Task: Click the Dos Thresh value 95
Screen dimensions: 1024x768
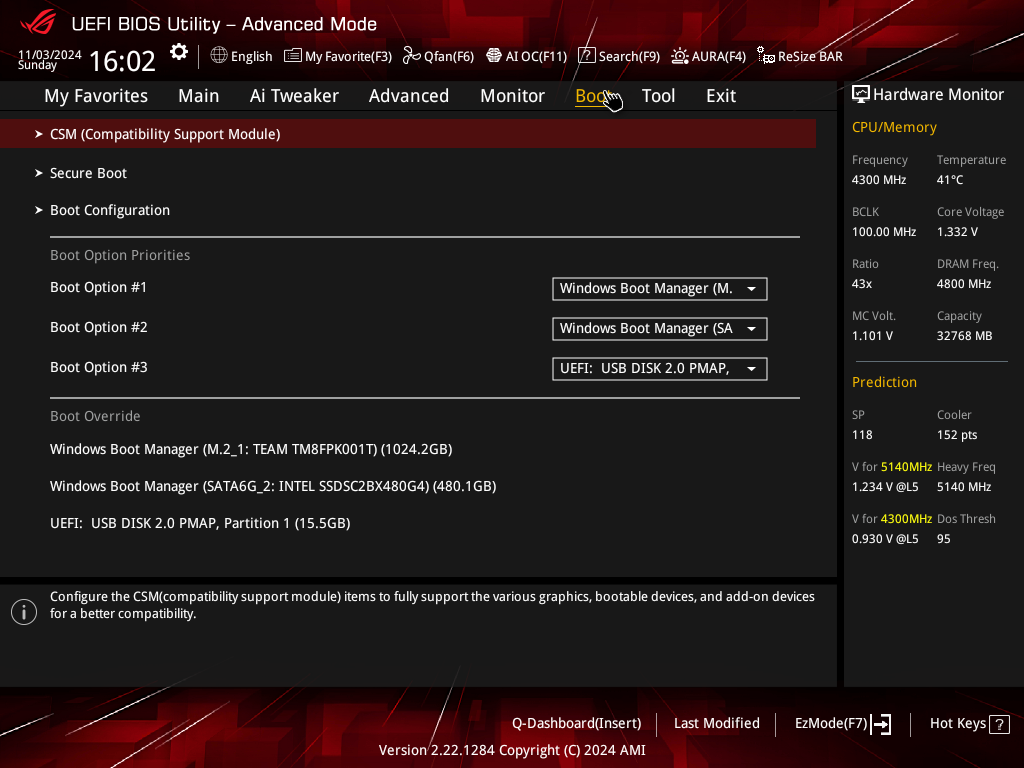Action: (x=944, y=539)
